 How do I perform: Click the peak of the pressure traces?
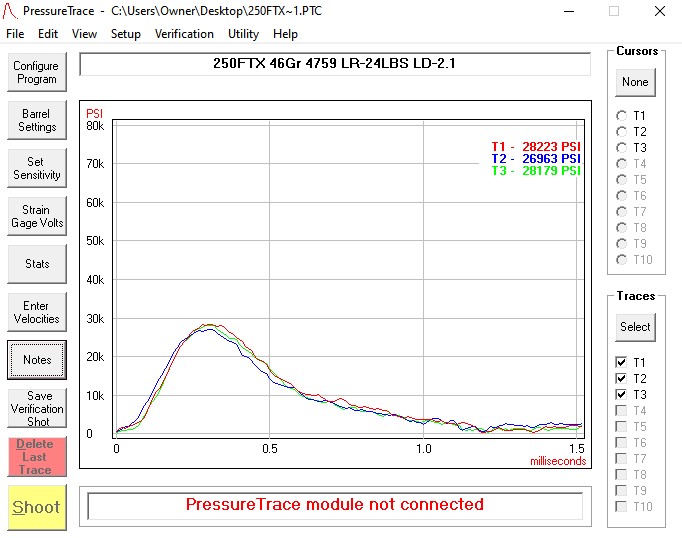pyautogui.click(x=210, y=325)
